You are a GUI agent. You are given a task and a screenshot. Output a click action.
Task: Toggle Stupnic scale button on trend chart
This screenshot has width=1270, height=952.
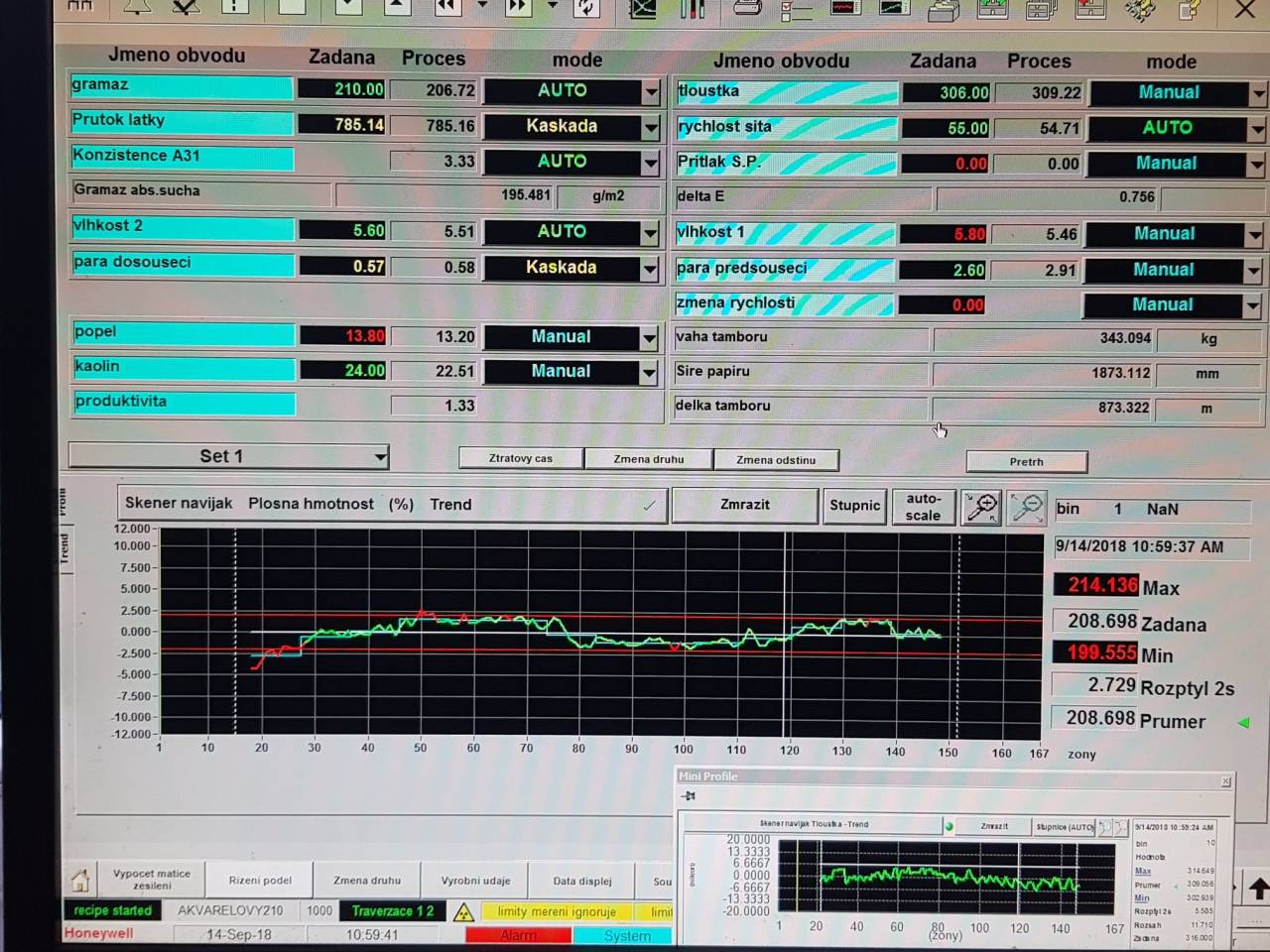[854, 506]
